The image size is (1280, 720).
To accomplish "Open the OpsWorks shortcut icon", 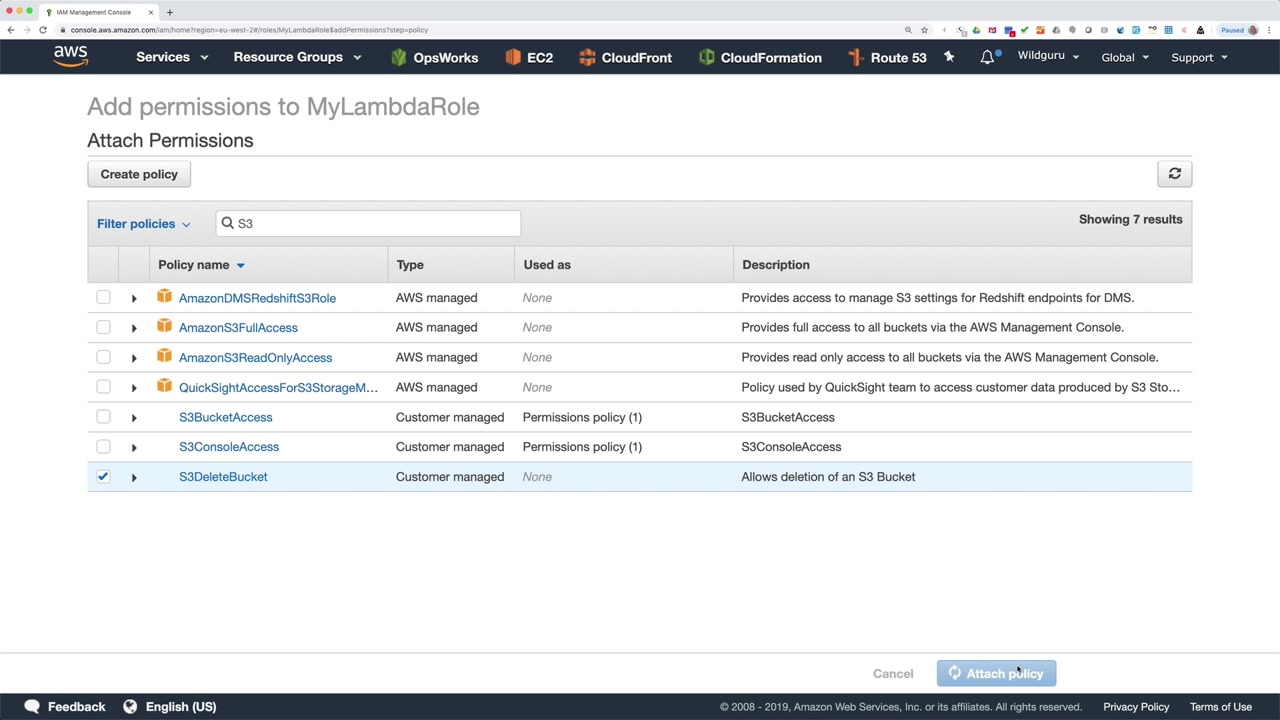I will (x=399, y=57).
